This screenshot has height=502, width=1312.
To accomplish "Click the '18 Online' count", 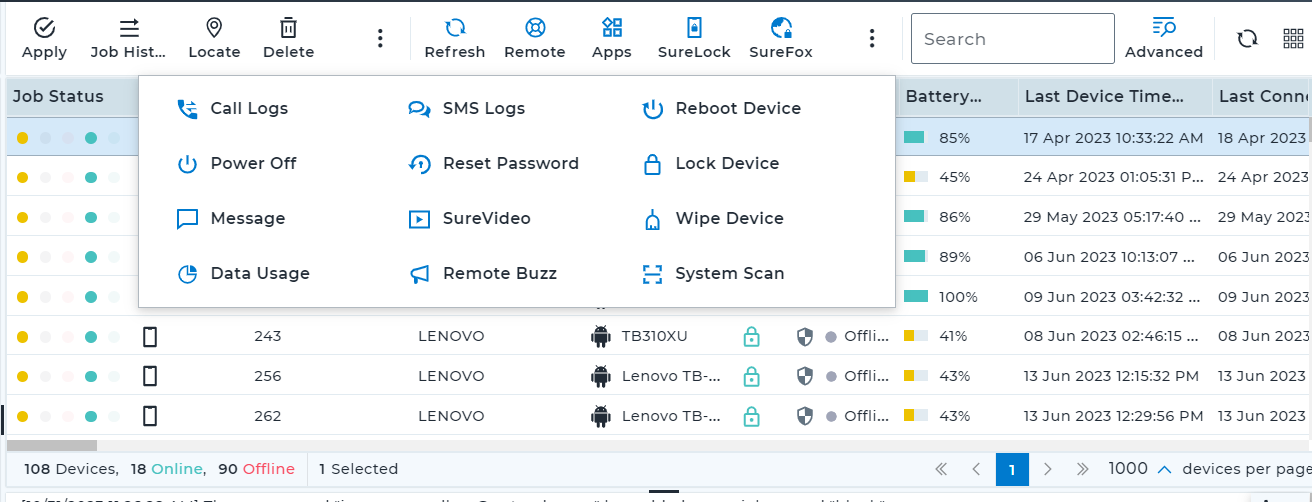I will [168, 468].
